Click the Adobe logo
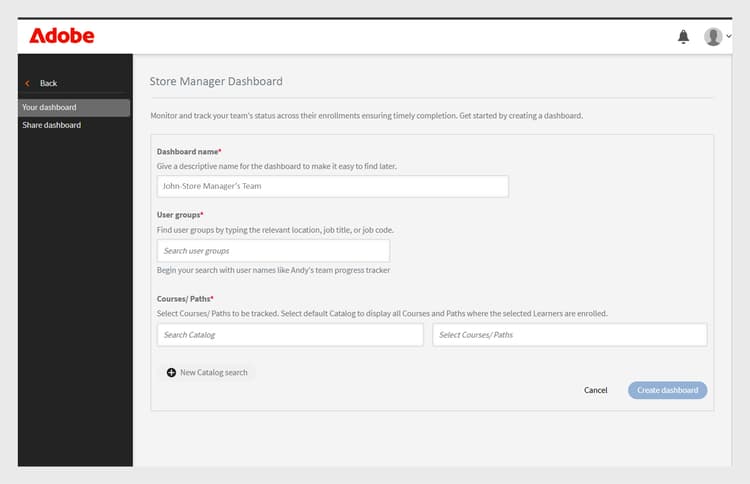This screenshot has height=484, width=750. (x=62, y=36)
